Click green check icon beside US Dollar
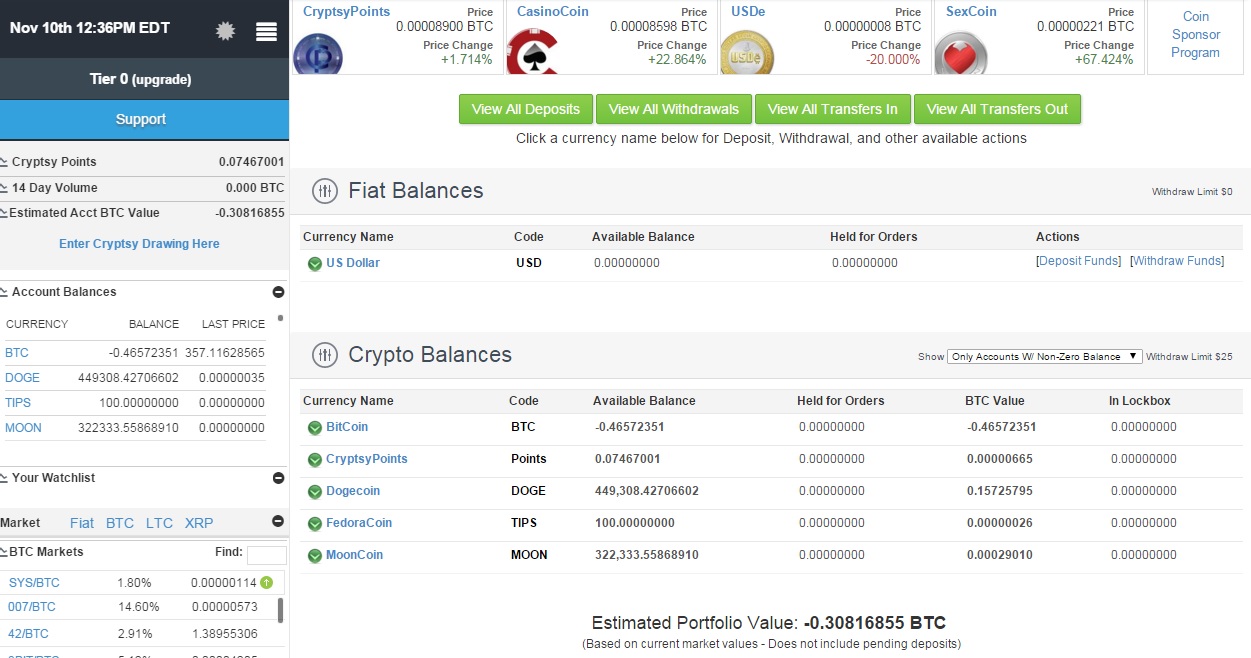The width and height of the screenshot is (1251, 658). coord(314,264)
